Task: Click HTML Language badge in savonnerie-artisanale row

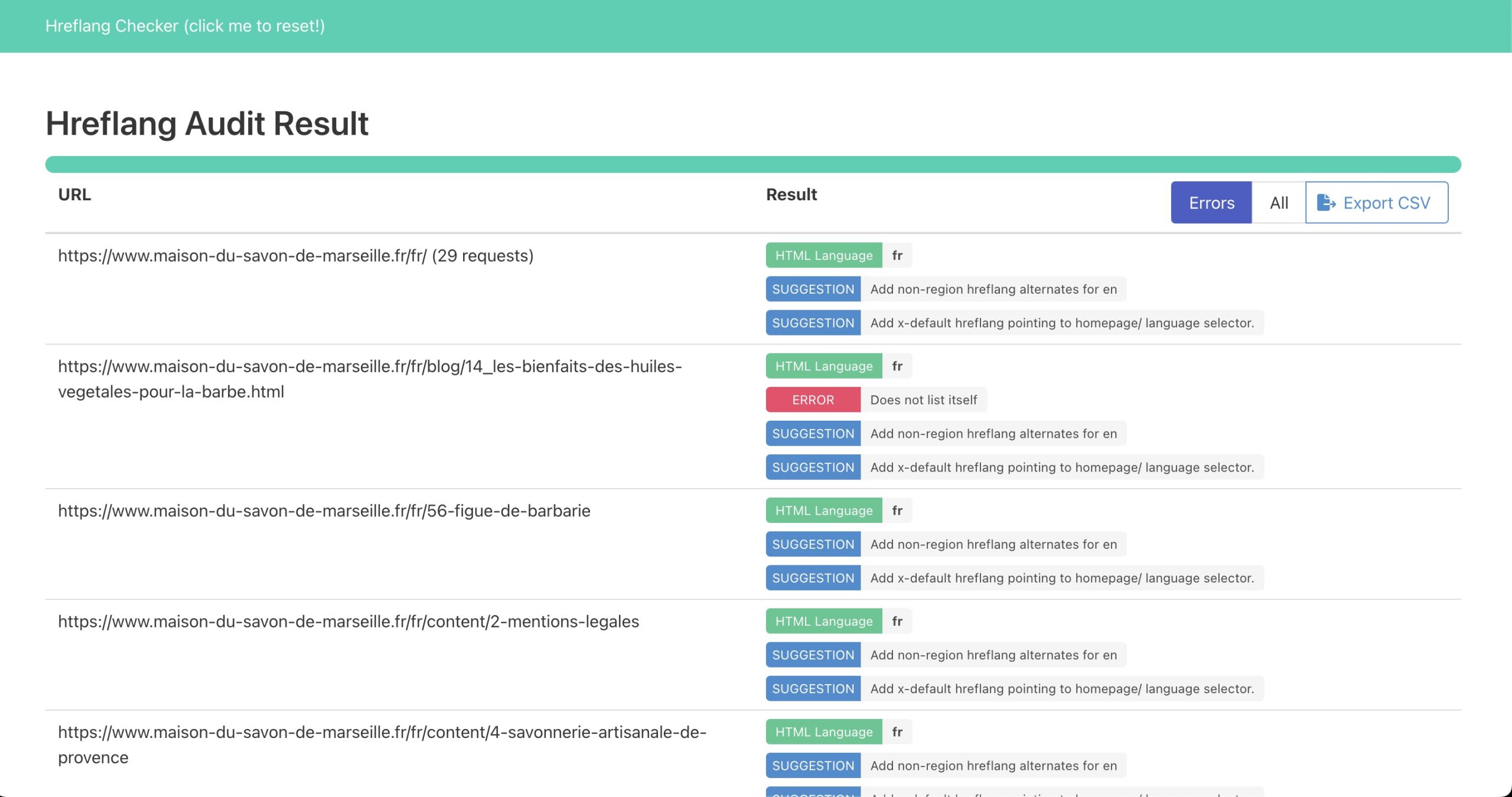Action: (824, 732)
